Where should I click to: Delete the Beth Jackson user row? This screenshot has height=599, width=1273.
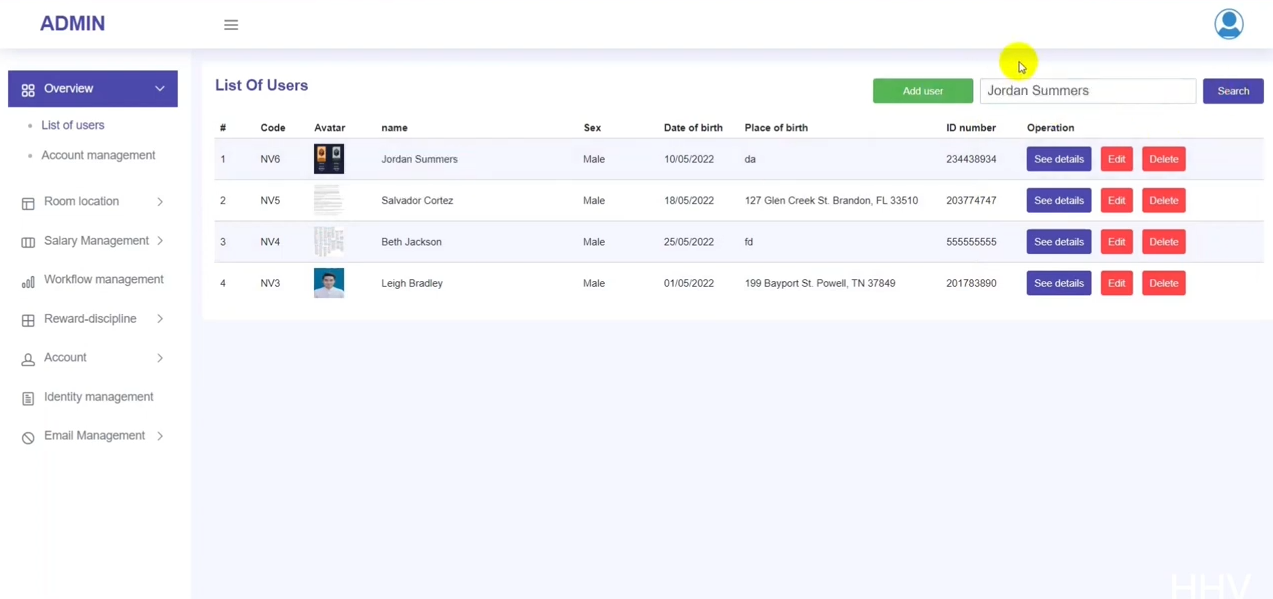[1163, 242]
